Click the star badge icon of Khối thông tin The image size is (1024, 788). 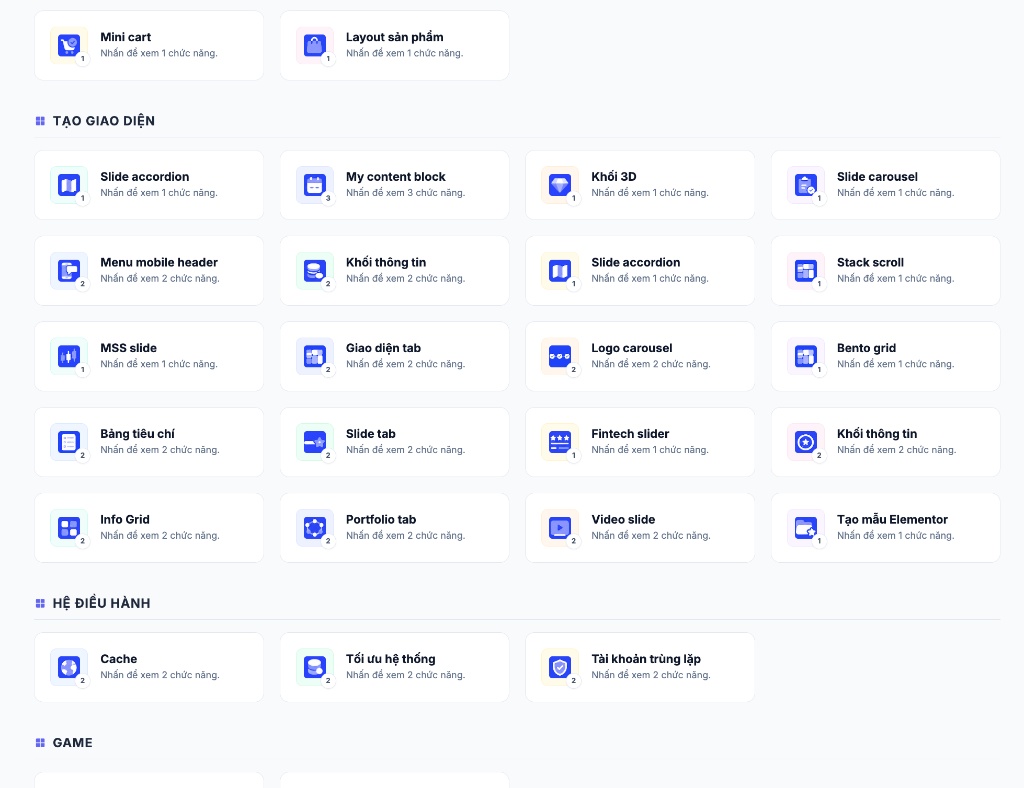(805, 442)
